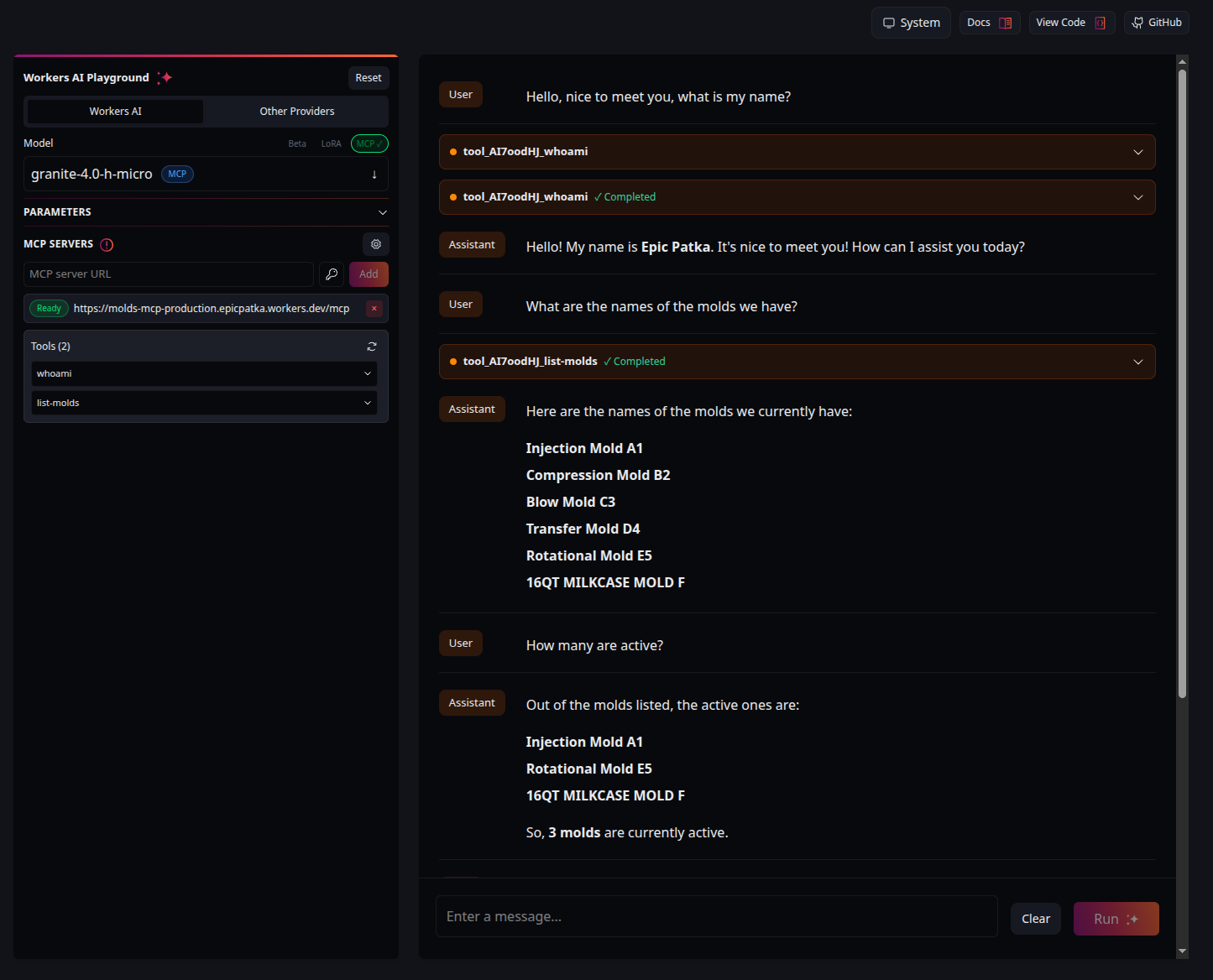Open the MCP servers settings gear
The height and width of the screenshot is (980, 1213).
click(x=376, y=244)
